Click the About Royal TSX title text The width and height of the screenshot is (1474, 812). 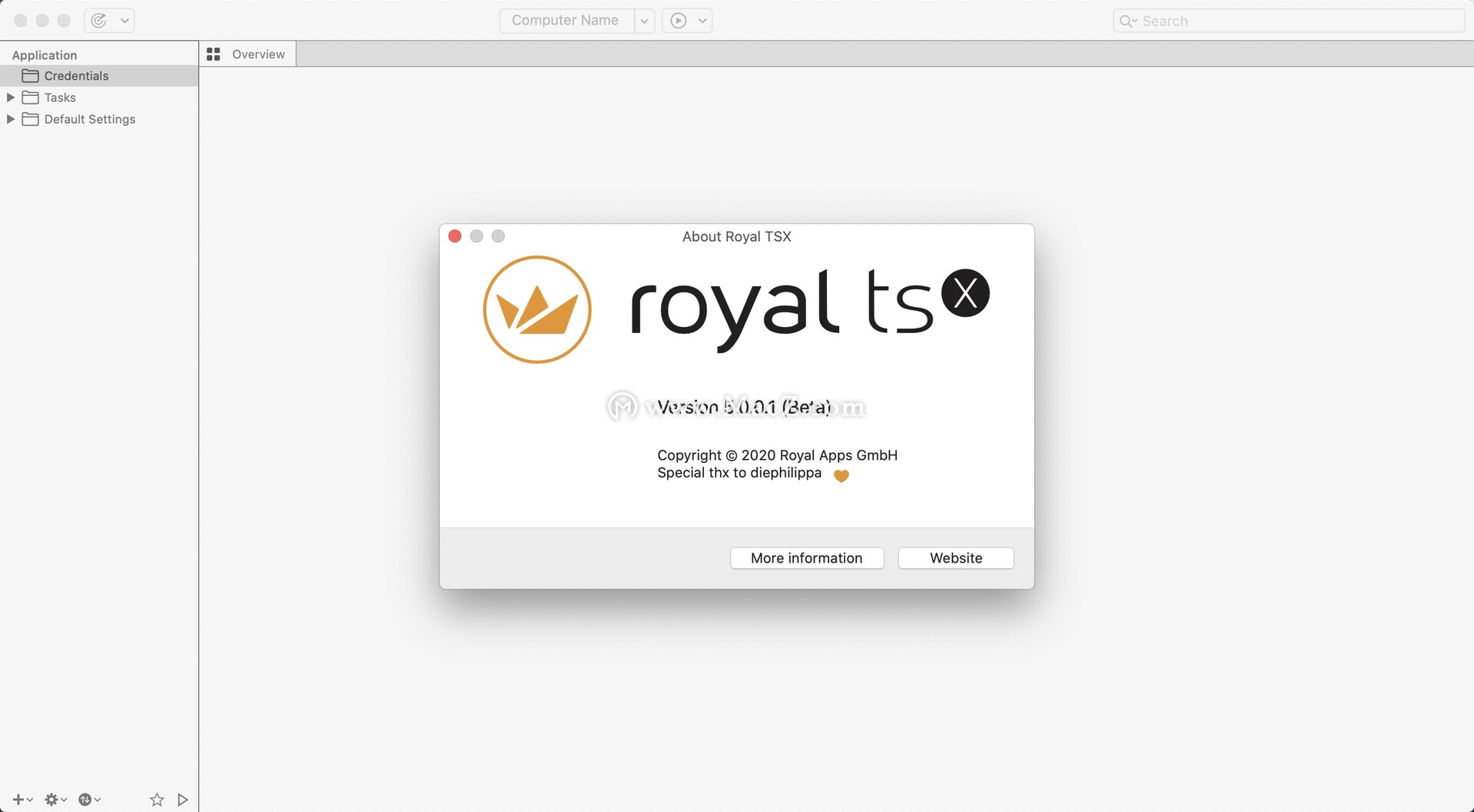(x=737, y=236)
